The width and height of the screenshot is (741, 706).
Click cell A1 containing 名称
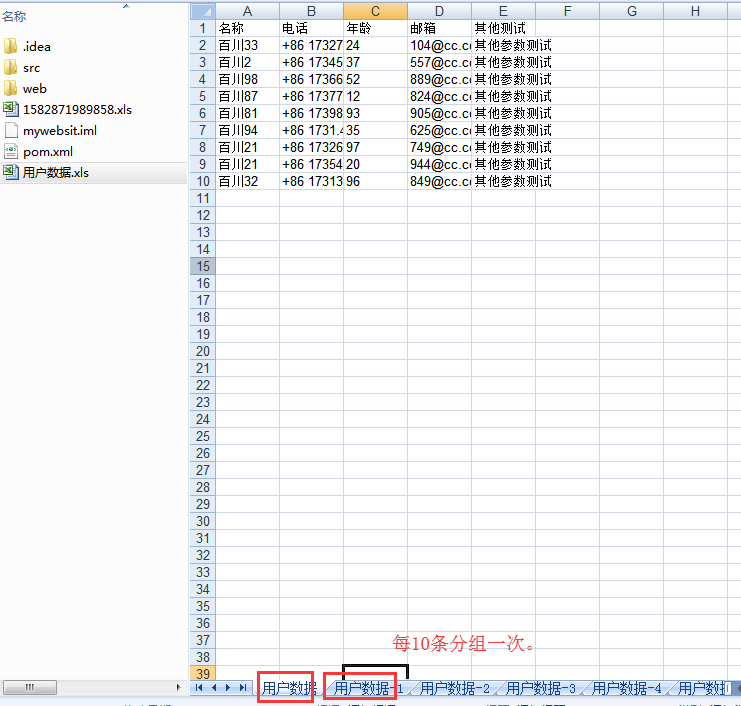[247, 28]
